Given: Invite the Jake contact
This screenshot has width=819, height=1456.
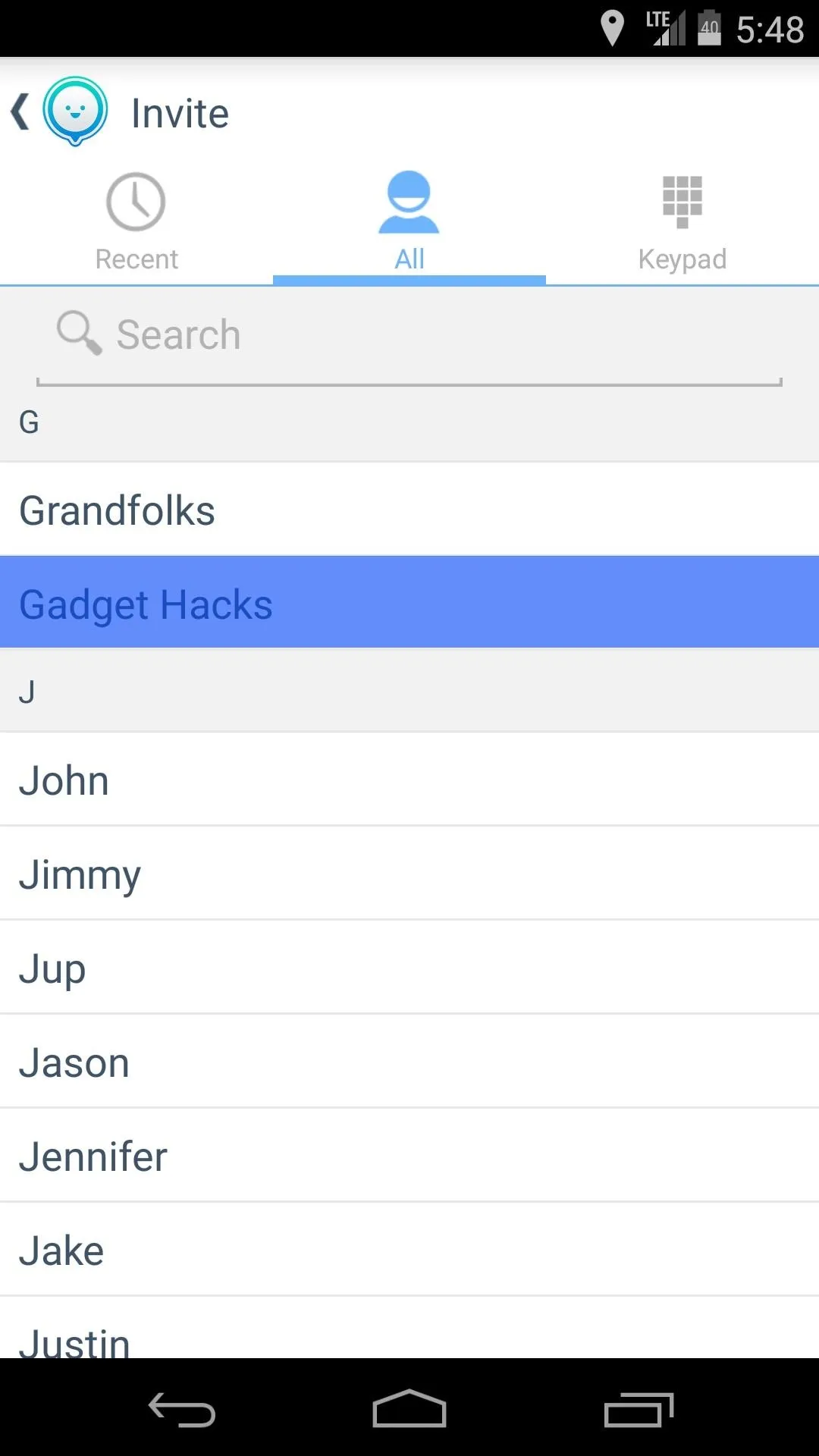Looking at the screenshot, I should [409, 1250].
